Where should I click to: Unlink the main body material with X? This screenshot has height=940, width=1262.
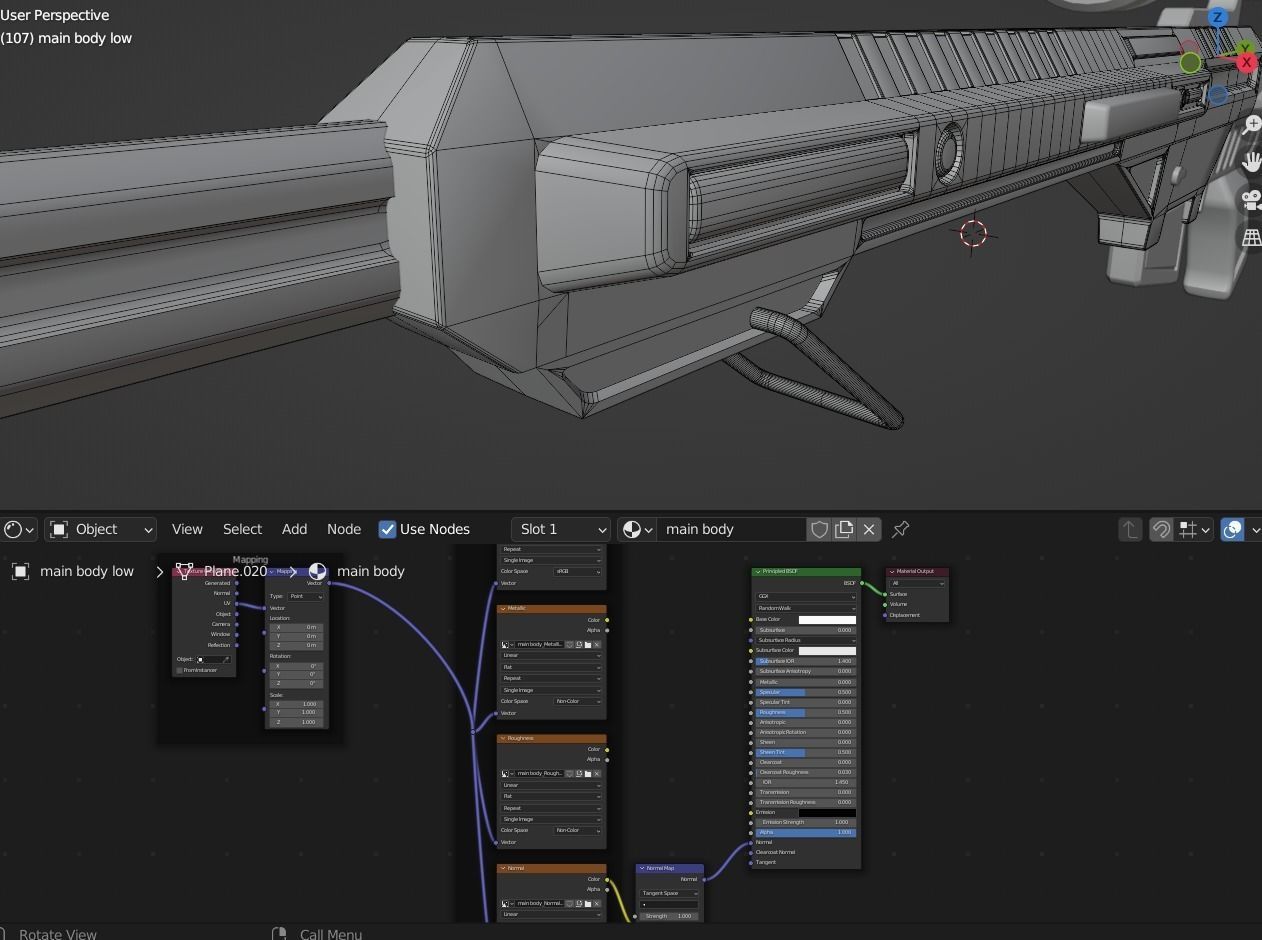[x=869, y=529]
